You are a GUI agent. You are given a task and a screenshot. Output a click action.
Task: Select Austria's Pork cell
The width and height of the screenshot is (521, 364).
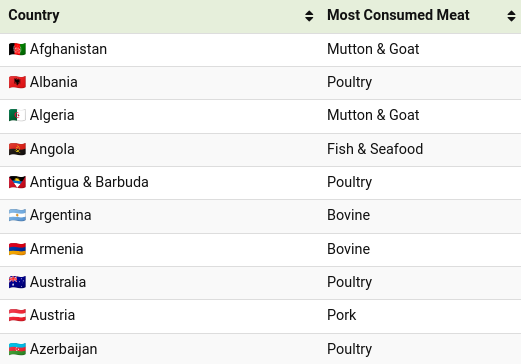[420, 316]
